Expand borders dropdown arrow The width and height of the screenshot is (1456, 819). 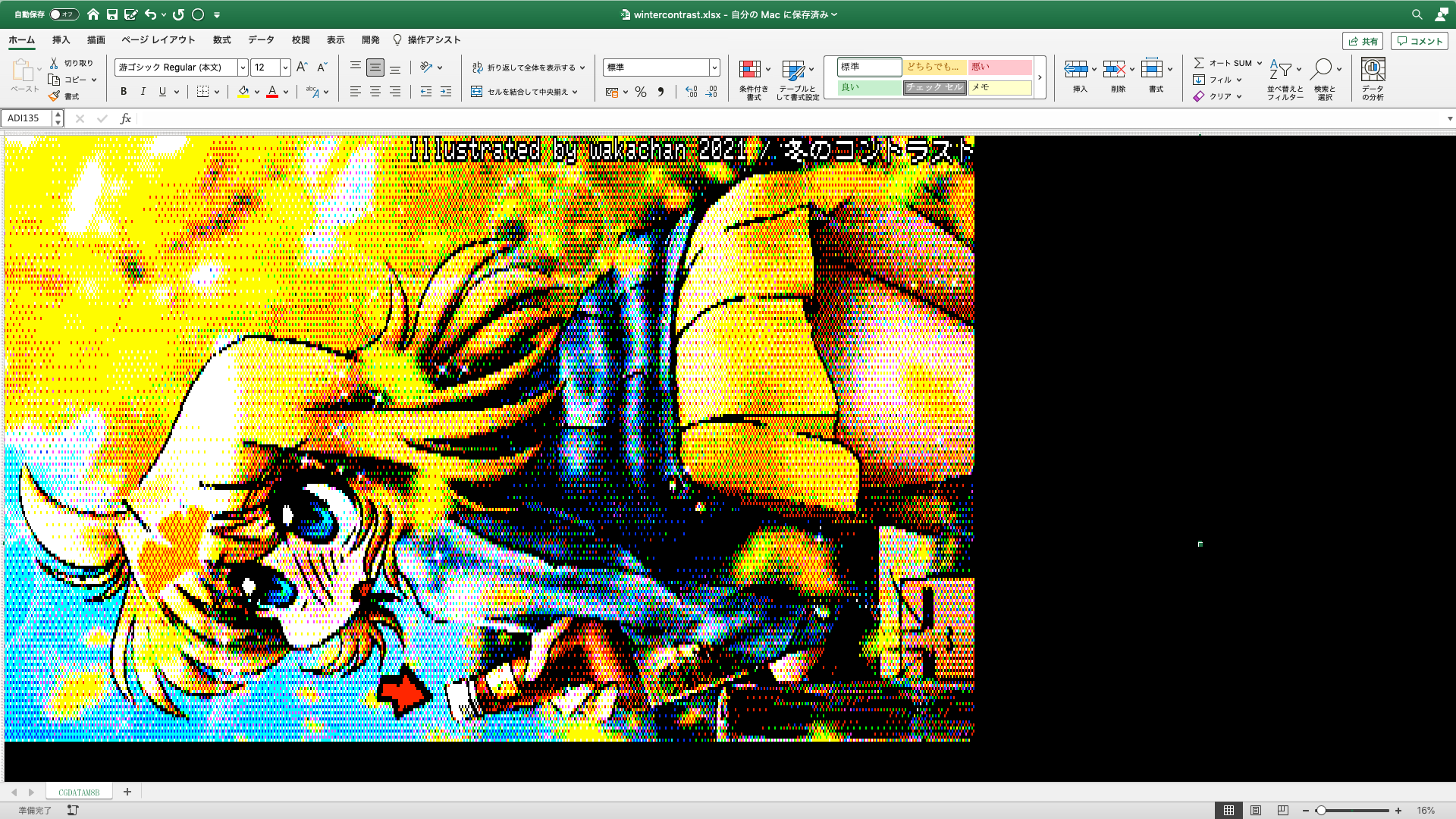217,92
